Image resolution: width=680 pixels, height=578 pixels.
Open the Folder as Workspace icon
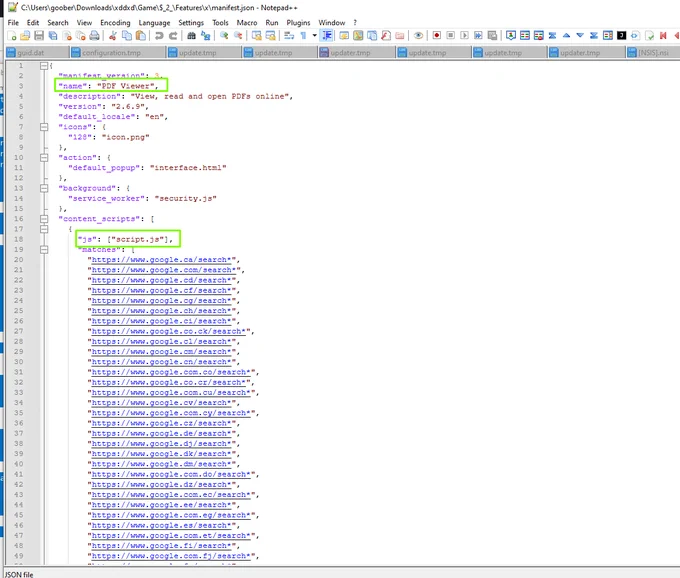pos(400,36)
